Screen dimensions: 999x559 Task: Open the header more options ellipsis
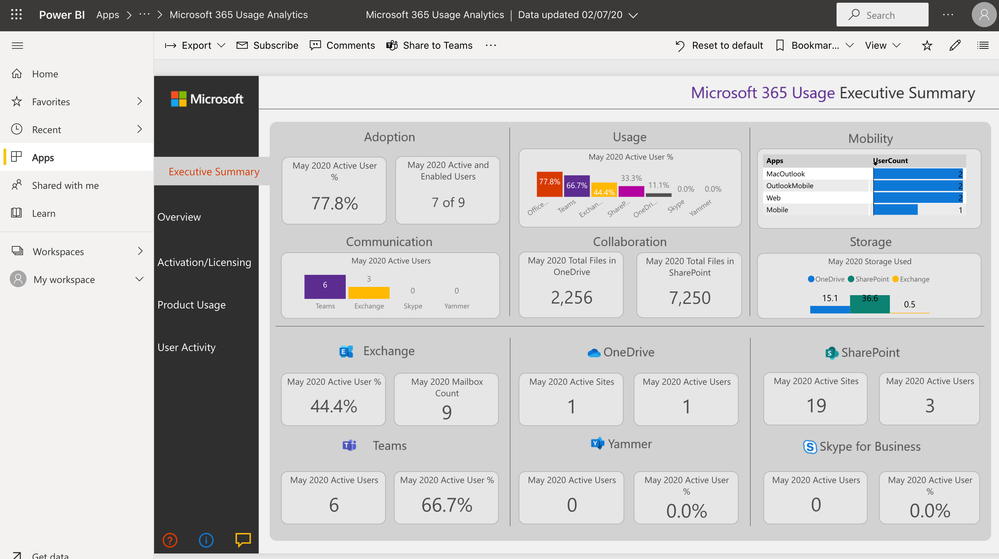tap(948, 15)
